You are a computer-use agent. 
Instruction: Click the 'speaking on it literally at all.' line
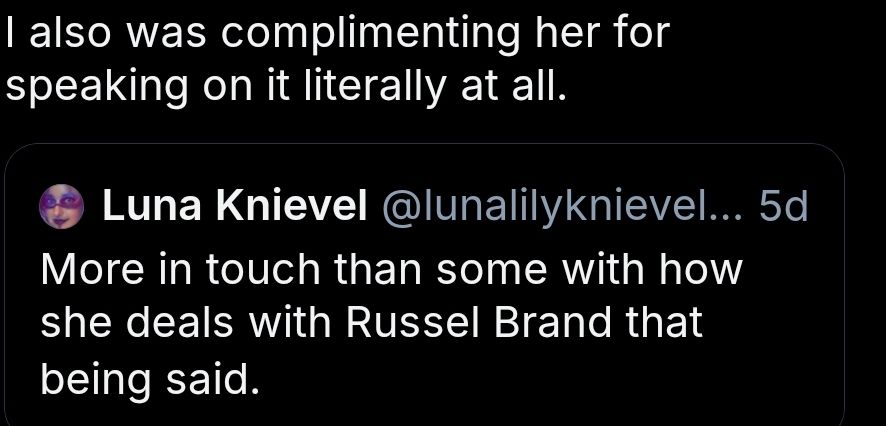point(286,86)
